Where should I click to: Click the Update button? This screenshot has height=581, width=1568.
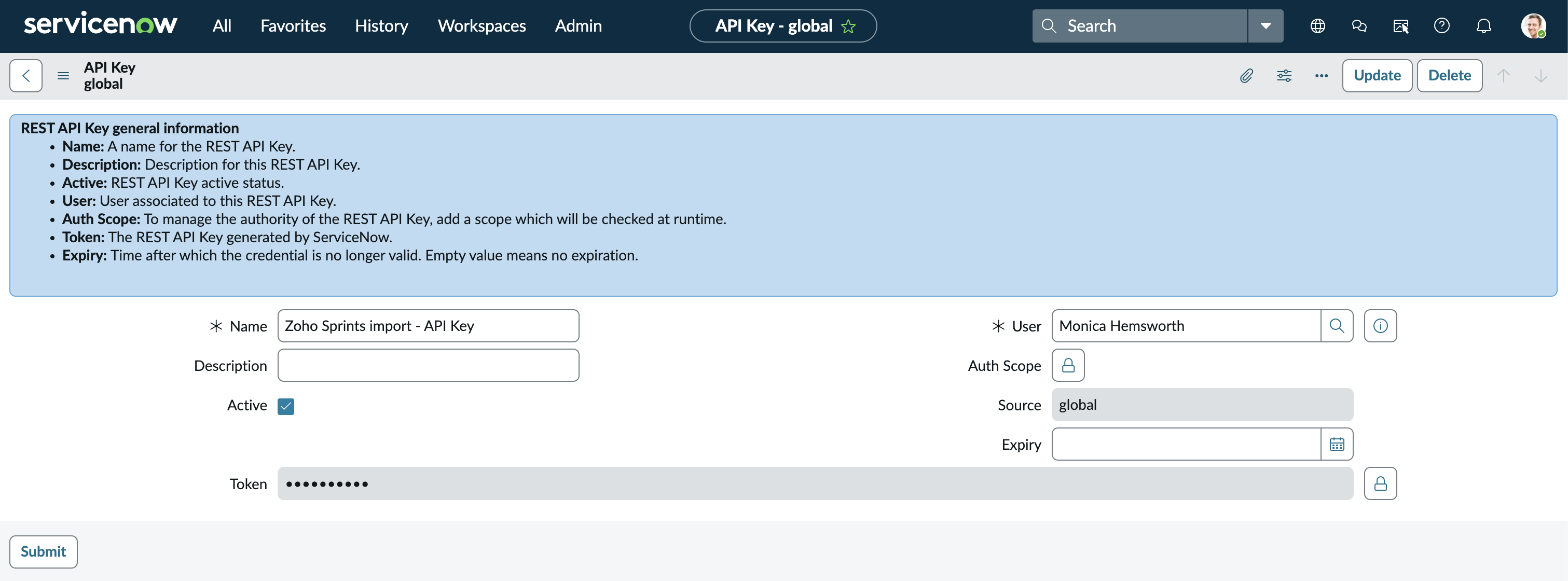(1376, 75)
